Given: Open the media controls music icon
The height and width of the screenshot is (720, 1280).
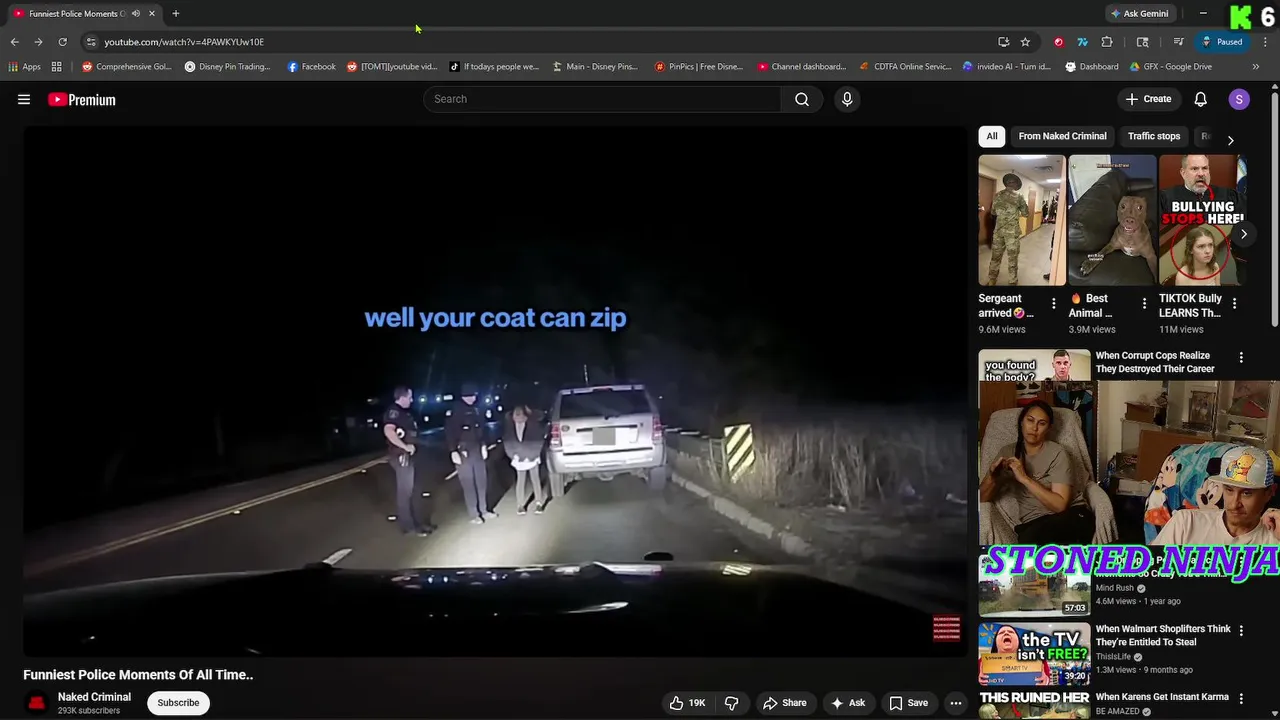Looking at the screenshot, I should tap(1178, 42).
